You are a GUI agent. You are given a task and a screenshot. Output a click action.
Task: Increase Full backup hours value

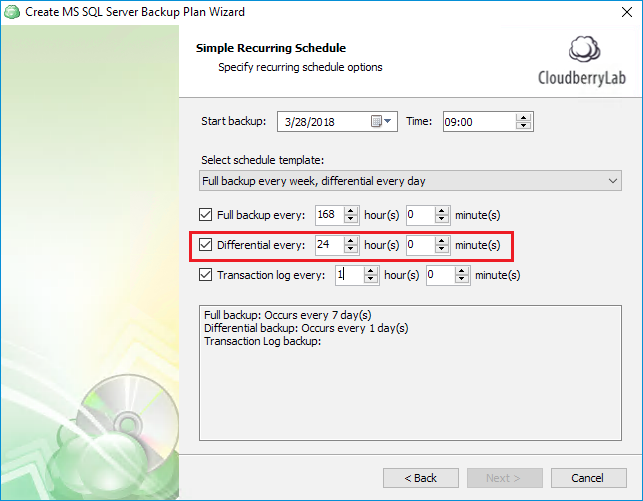point(351,211)
